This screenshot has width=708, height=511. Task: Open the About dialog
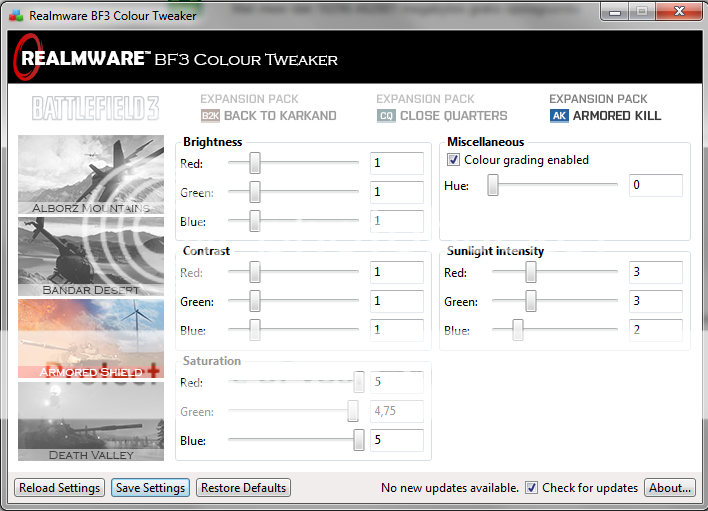click(670, 488)
